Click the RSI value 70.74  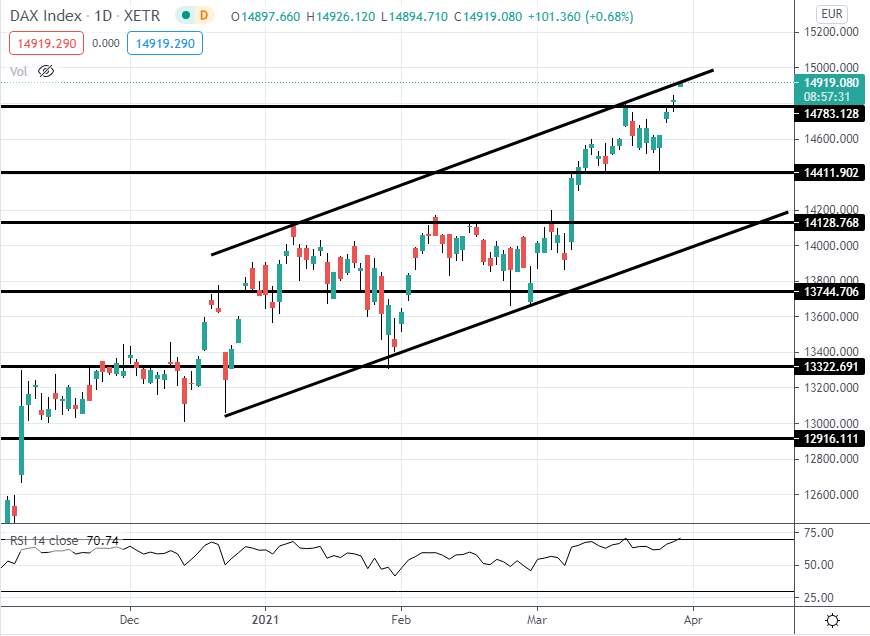[103, 540]
